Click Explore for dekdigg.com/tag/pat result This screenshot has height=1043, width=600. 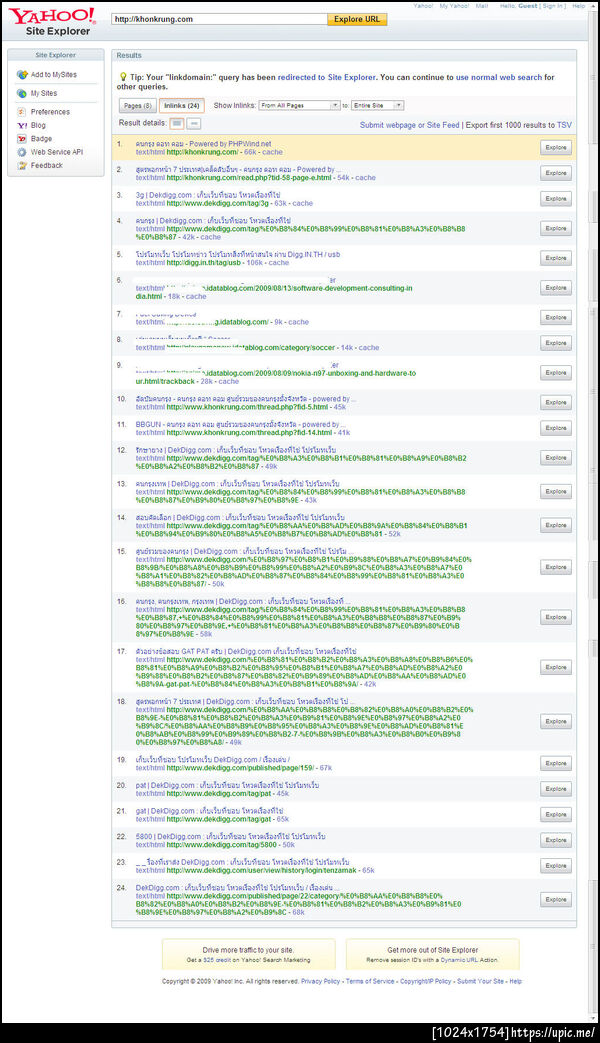pyautogui.click(x=555, y=788)
